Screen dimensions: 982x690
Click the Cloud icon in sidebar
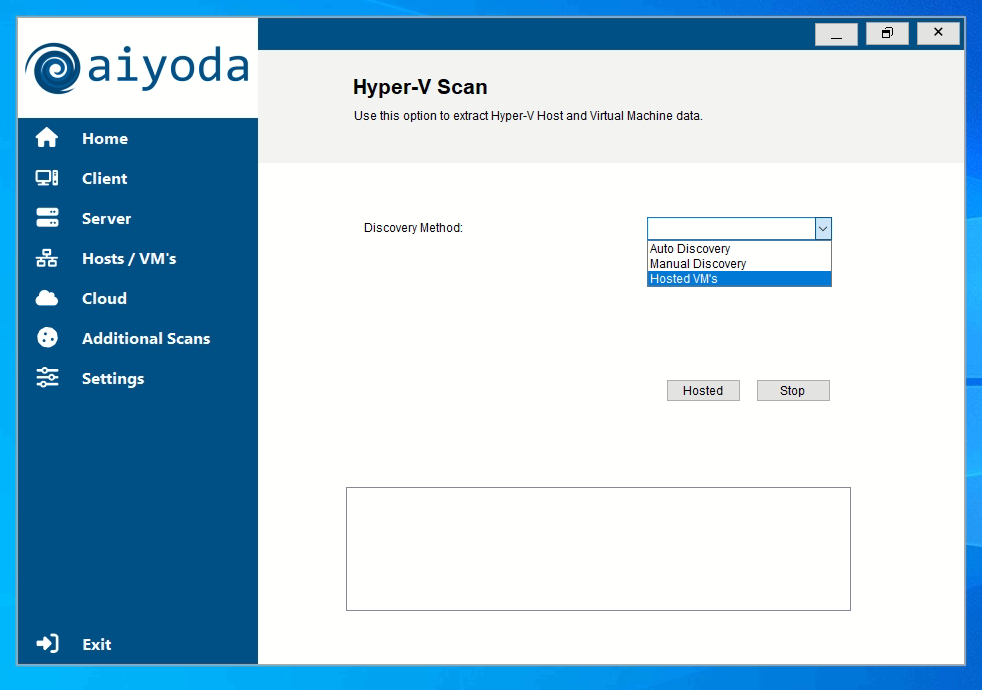click(x=47, y=298)
